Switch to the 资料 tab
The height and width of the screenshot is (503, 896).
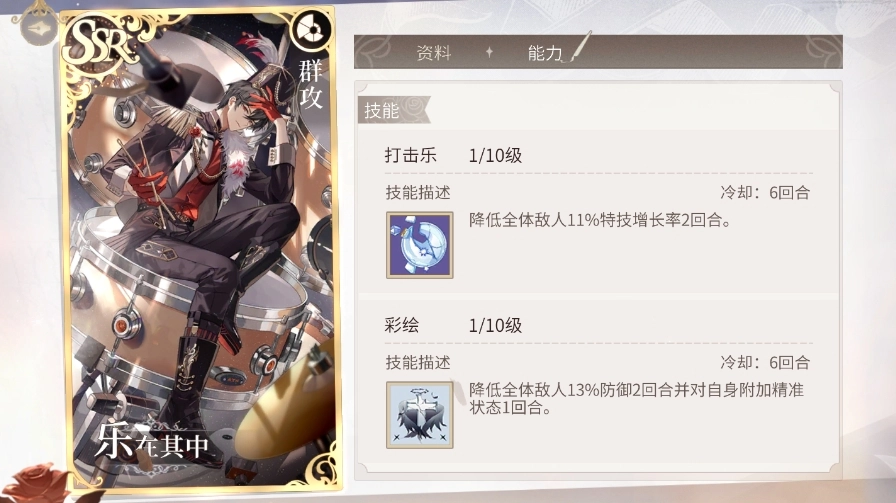click(x=434, y=53)
